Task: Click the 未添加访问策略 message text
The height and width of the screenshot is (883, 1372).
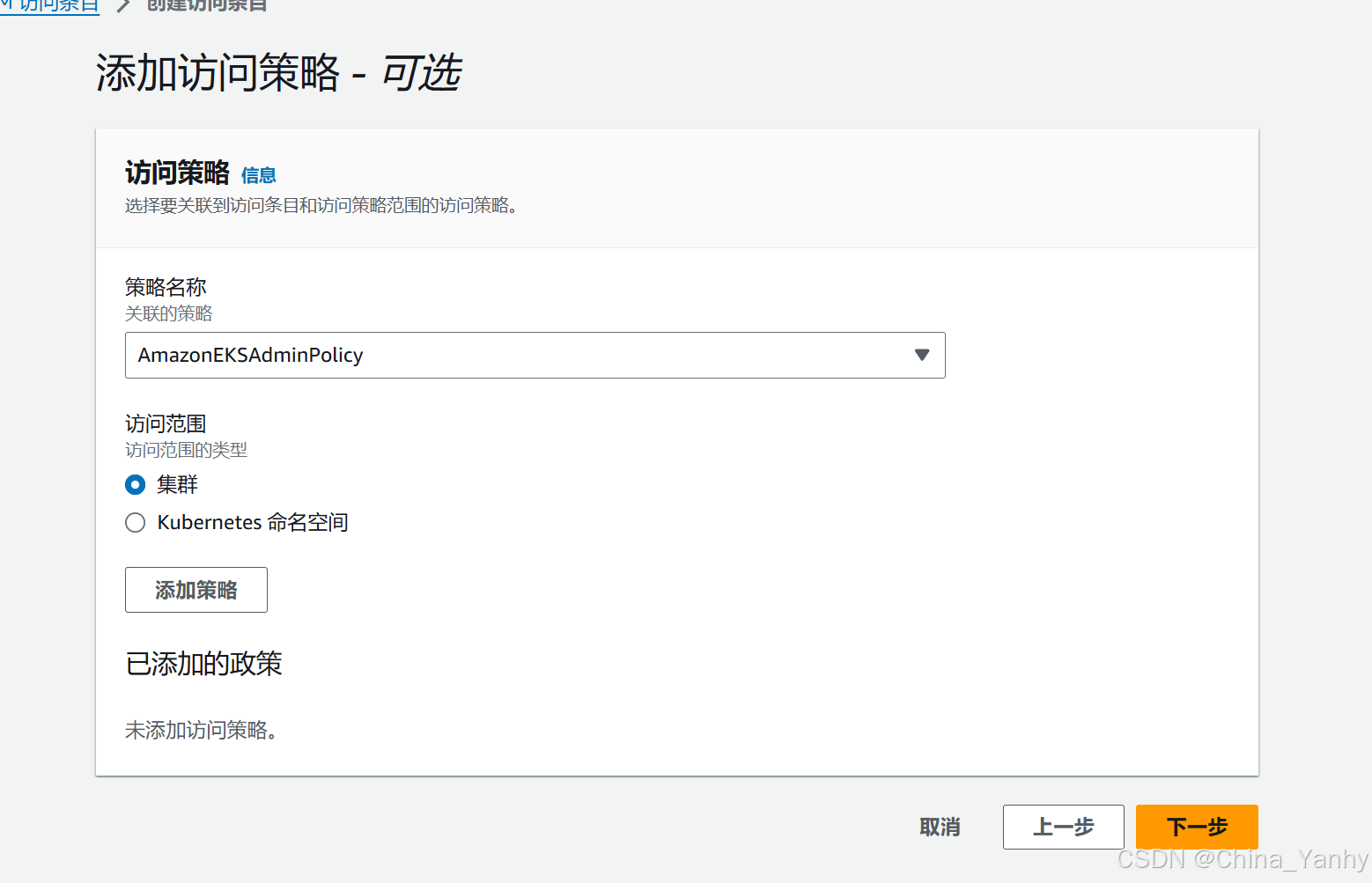Action: coord(201,730)
